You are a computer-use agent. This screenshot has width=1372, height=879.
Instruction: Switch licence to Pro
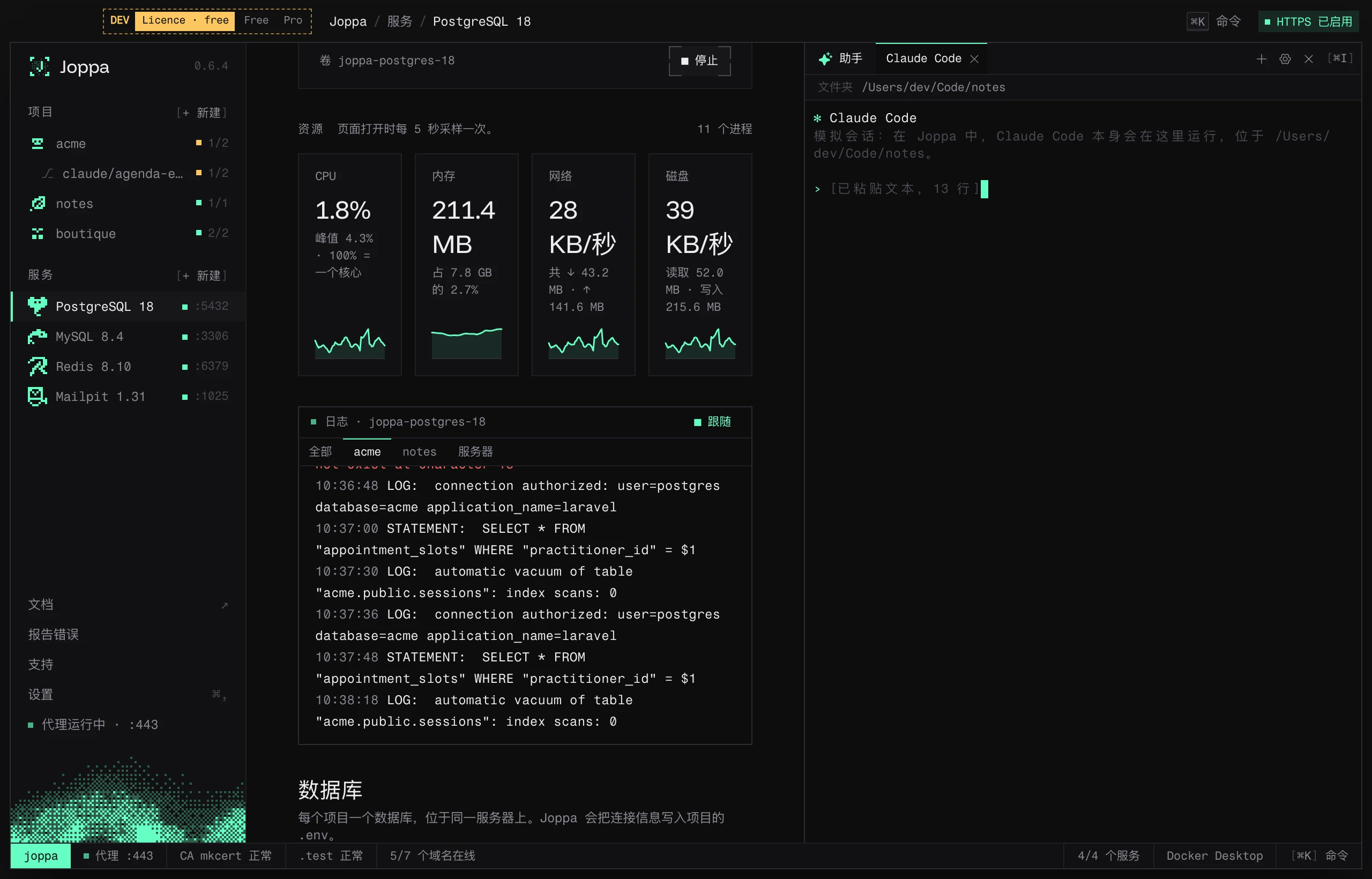pos(293,20)
